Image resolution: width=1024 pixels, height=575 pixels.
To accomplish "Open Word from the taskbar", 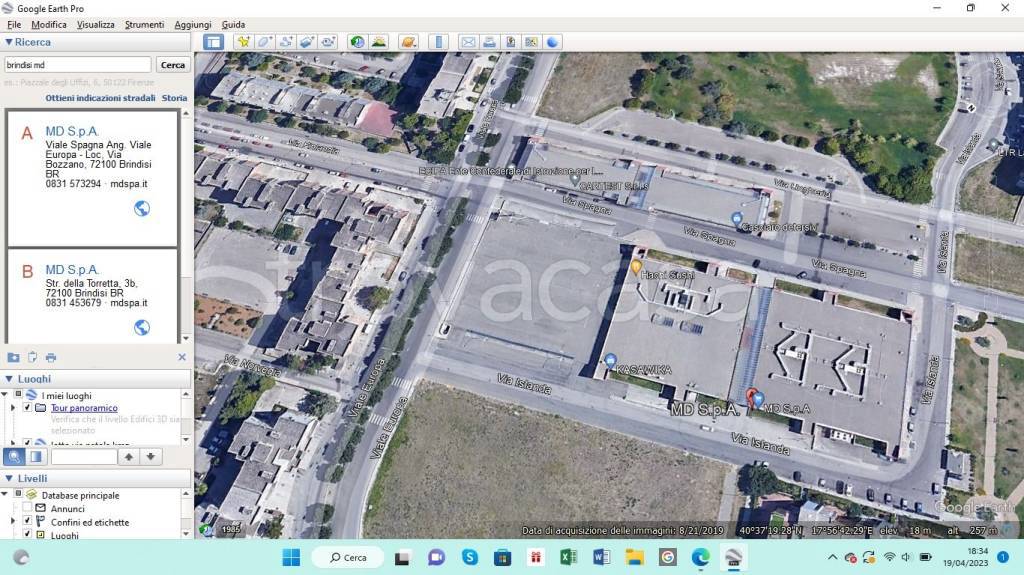I will (x=601, y=557).
